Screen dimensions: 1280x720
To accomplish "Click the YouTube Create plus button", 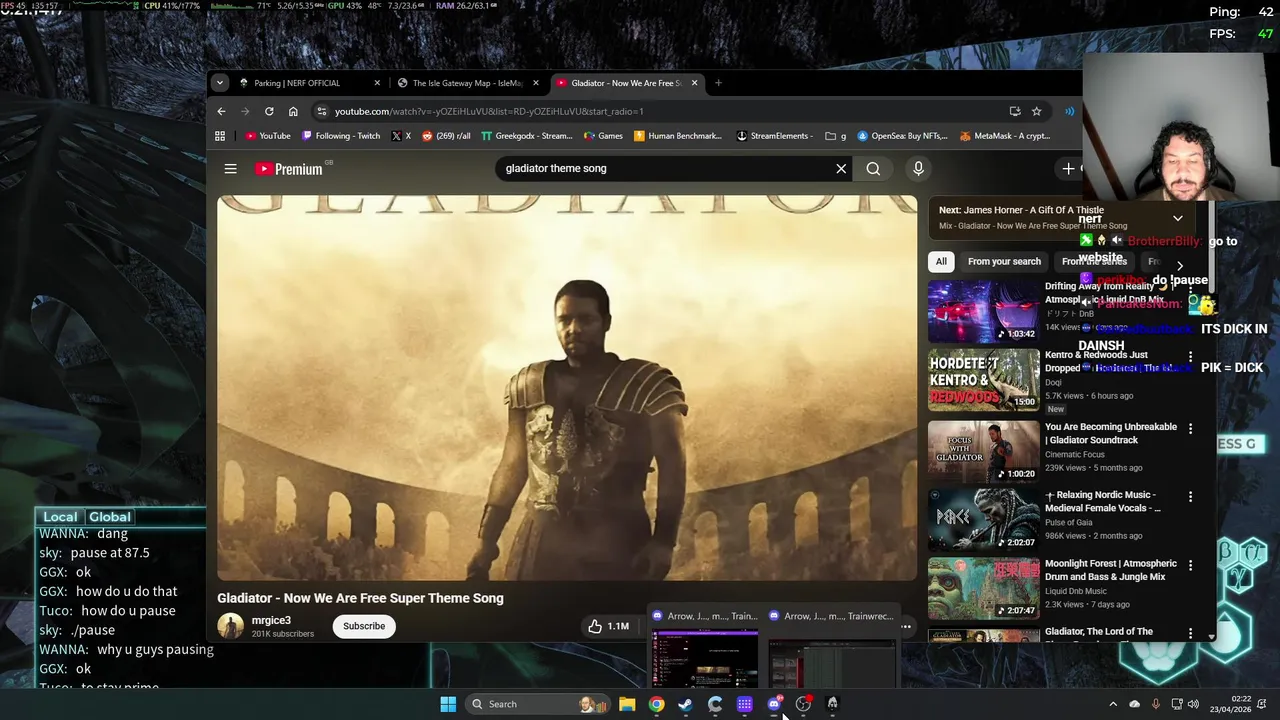I will click(x=1068, y=169).
